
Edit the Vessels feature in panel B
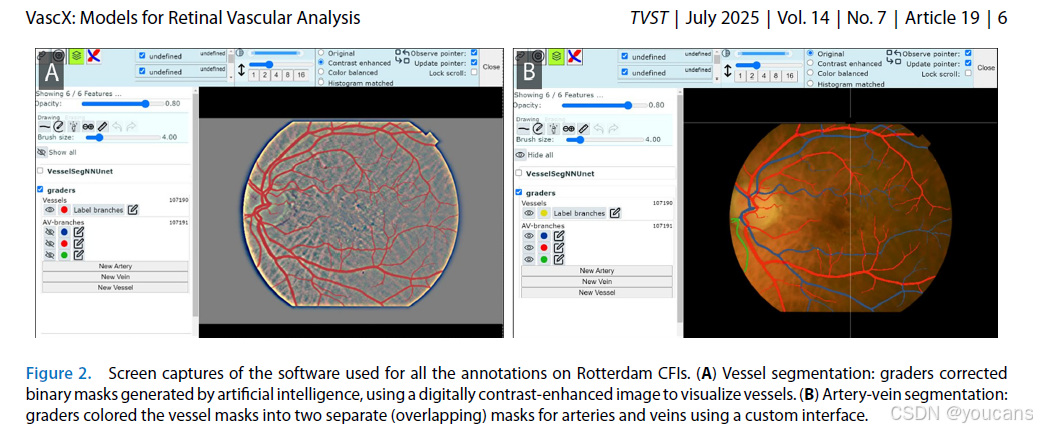click(615, 213)
